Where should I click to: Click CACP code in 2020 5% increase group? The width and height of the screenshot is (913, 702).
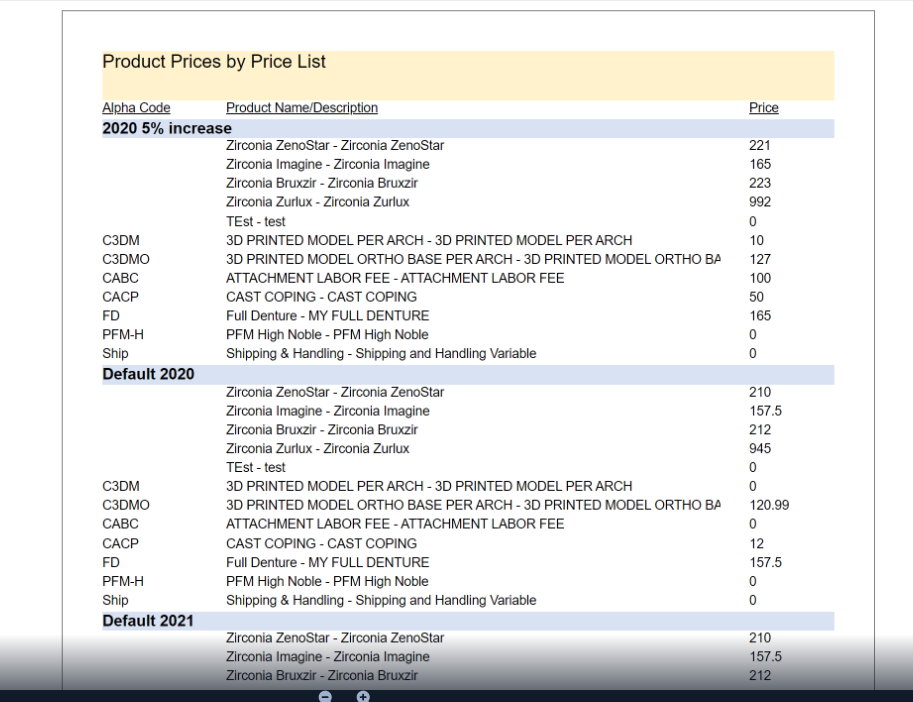121,297
